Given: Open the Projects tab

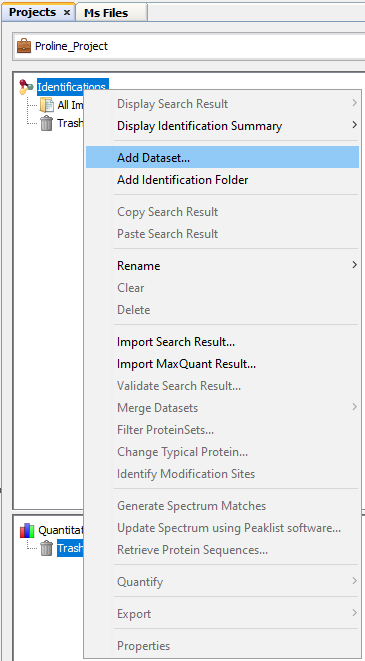Looking at the screenshot, I should [x=32, y=12].
